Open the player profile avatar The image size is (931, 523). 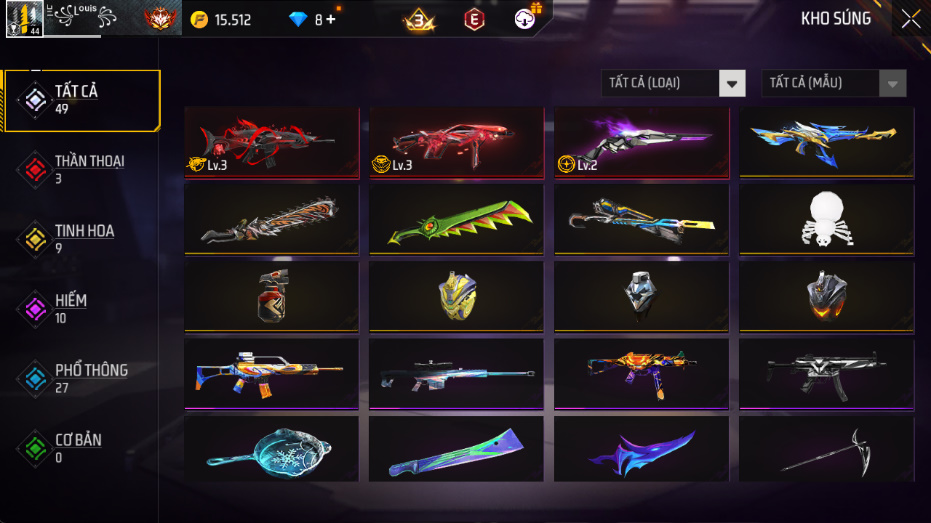click(24, 18)
